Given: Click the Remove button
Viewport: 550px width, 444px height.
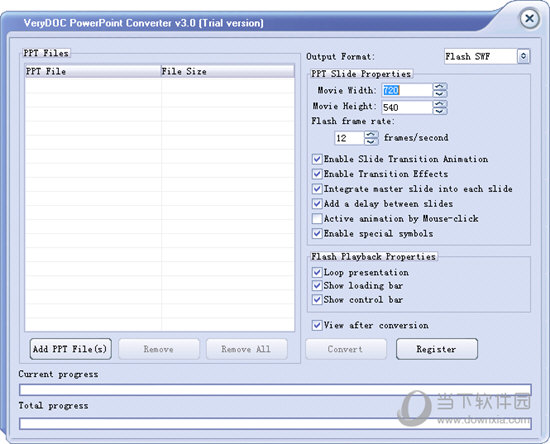Looking at the screenshot, I should [x=159, y=349].
